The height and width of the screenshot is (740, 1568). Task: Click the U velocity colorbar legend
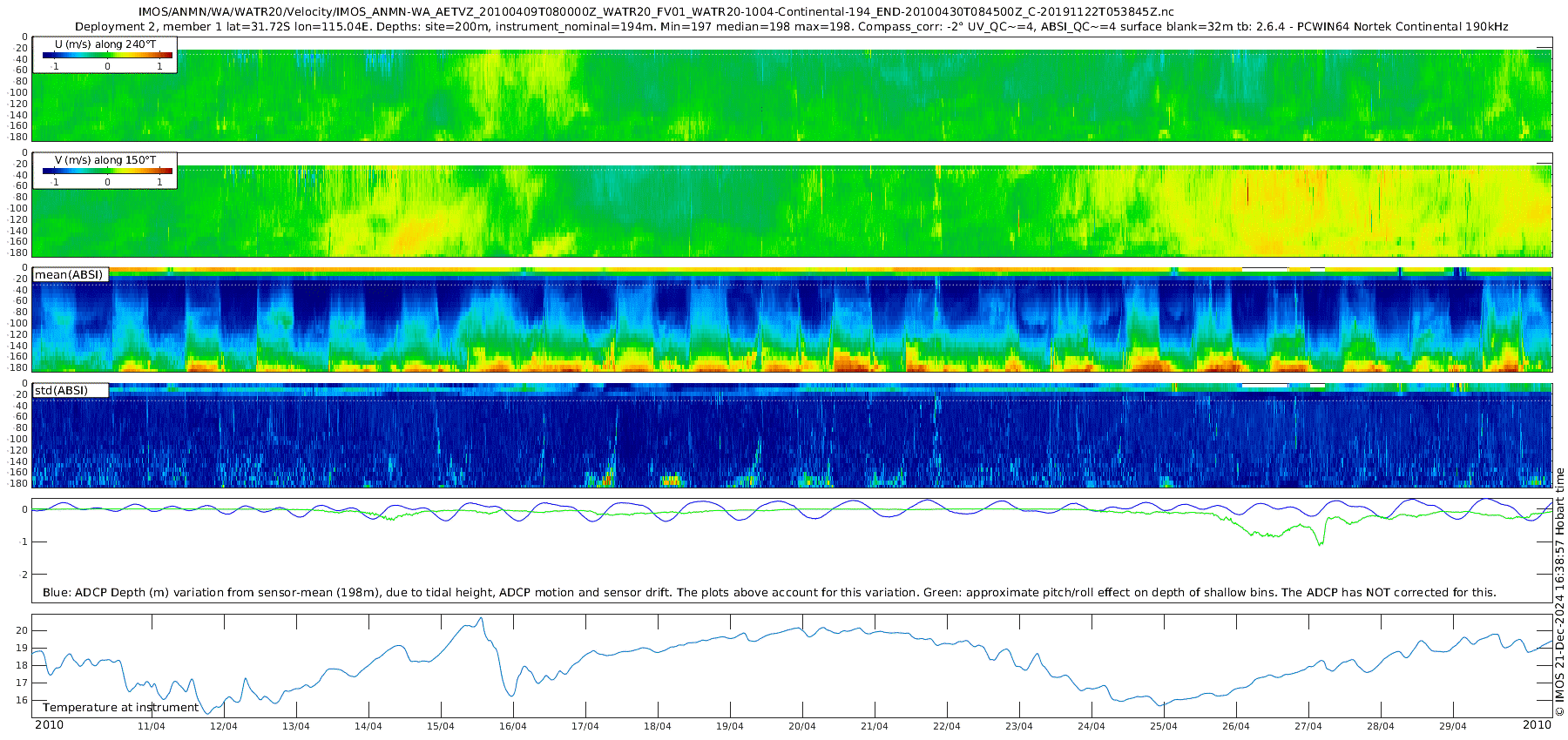pyautogui.click(x=105, y=55)
